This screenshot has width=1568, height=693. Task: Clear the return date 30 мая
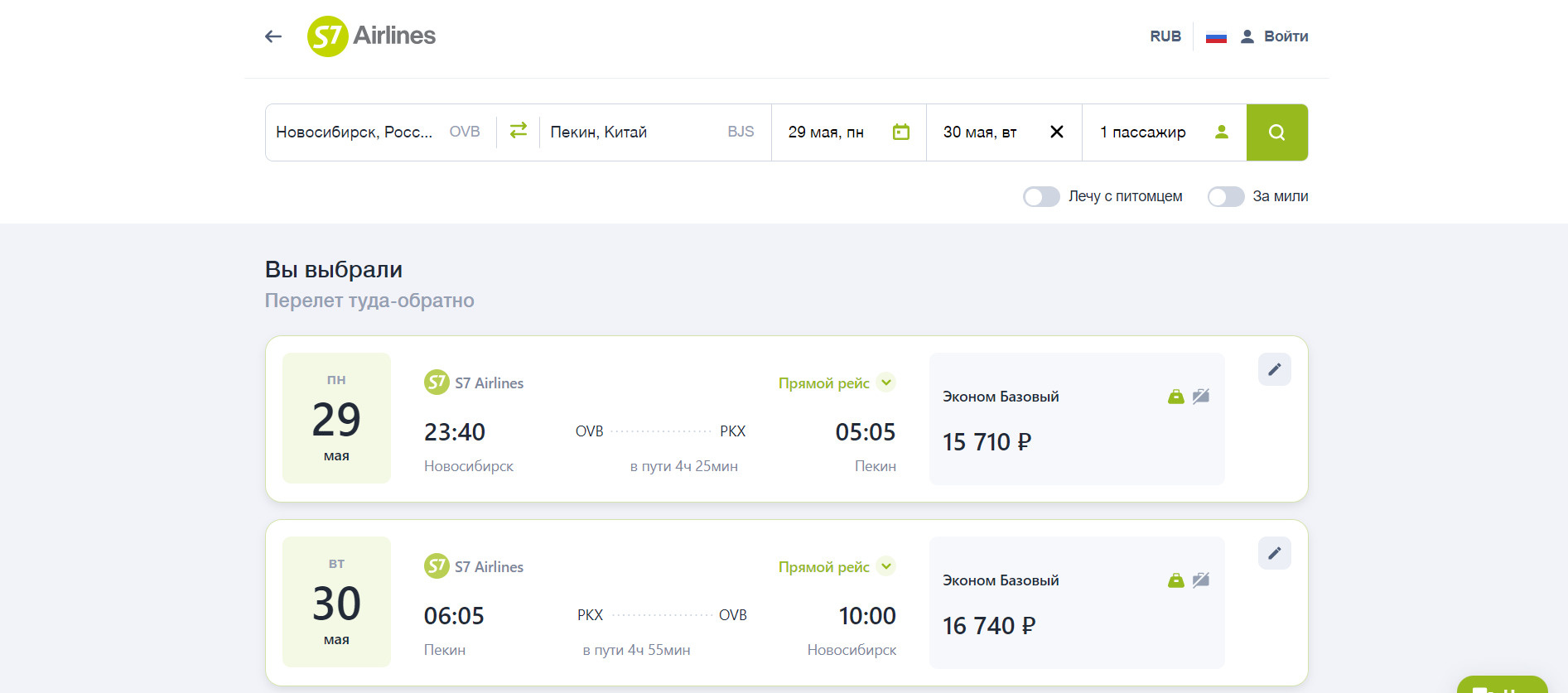point(1056,132)
